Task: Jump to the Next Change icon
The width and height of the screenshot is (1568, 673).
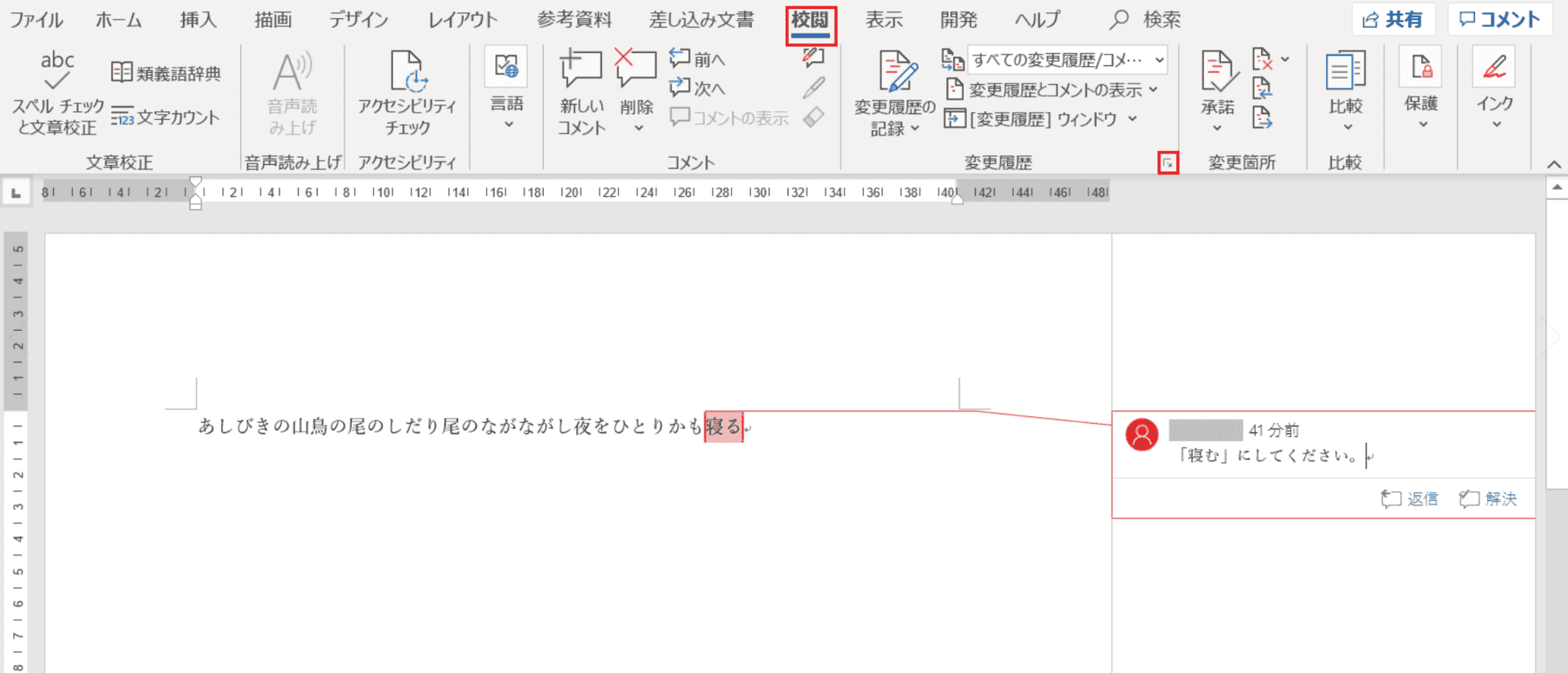Action: [x=1263, y=118]
